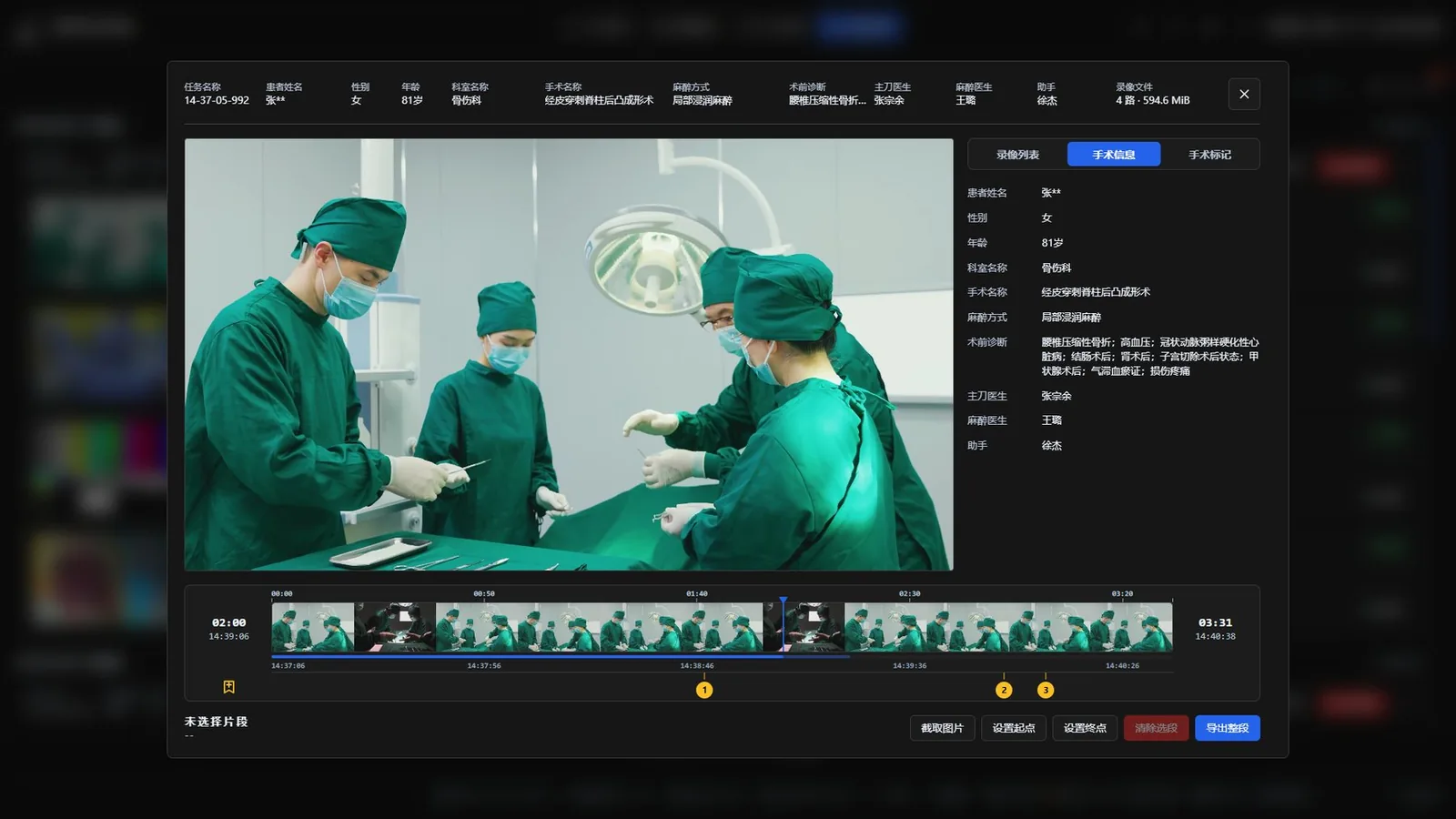The height and width of the screenshot is (819, 1456).
Task: Select the last timeline thumbnail before 03:31
Action: pyautogui.click(x=1131, y=627)
